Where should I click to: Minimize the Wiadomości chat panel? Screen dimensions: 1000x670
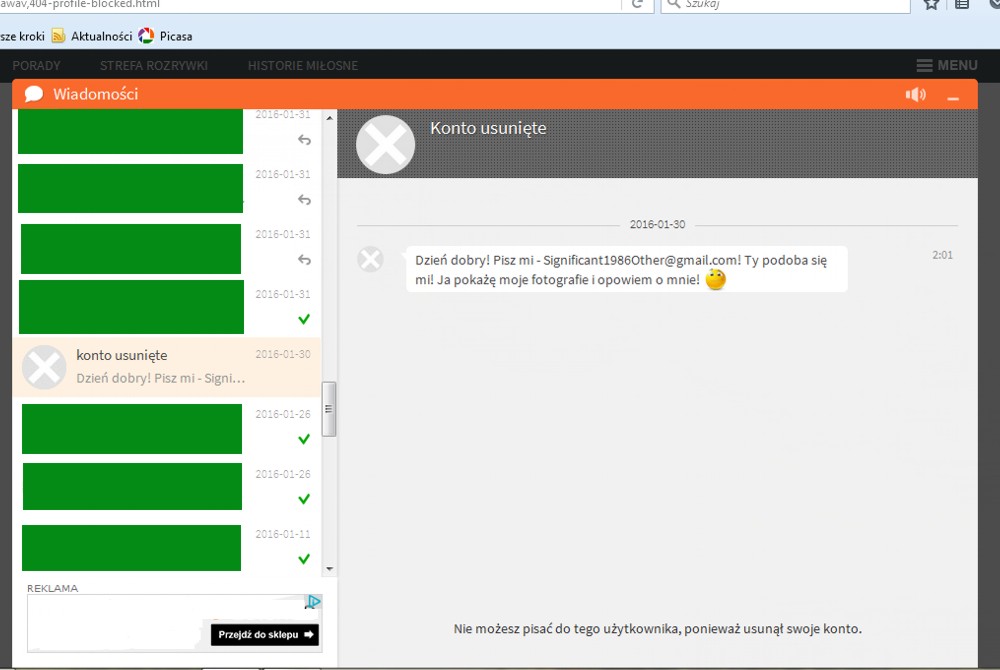[953, 97]
